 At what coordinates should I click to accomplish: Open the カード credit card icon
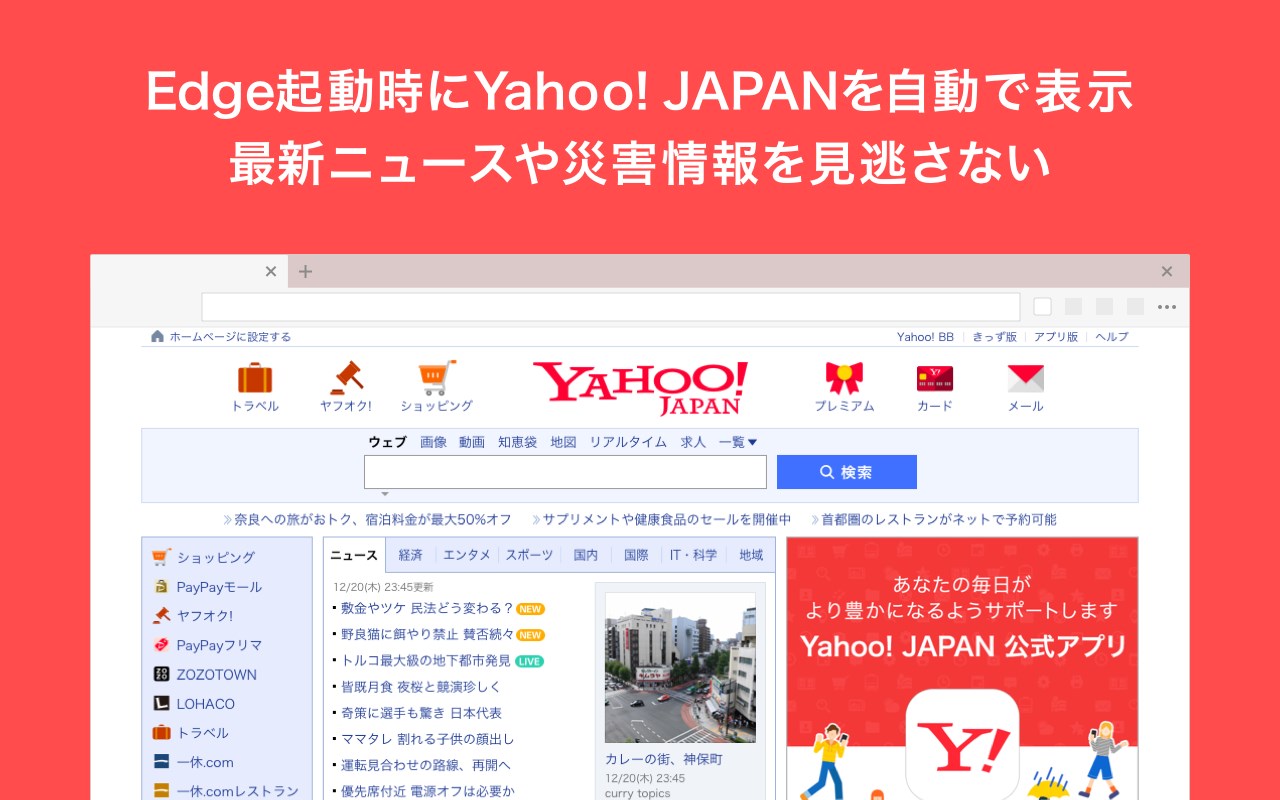click(x=935, y=378)
